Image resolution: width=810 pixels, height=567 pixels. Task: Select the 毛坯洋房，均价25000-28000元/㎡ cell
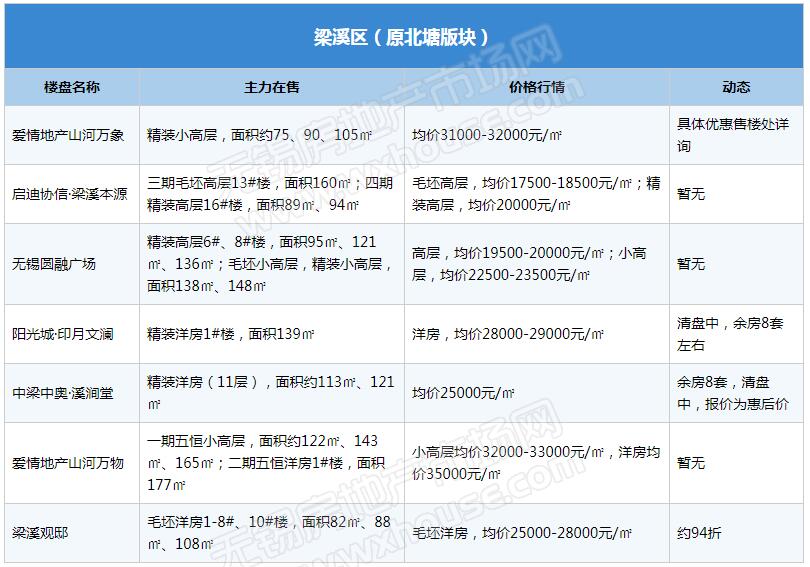[x=522, y=533]
